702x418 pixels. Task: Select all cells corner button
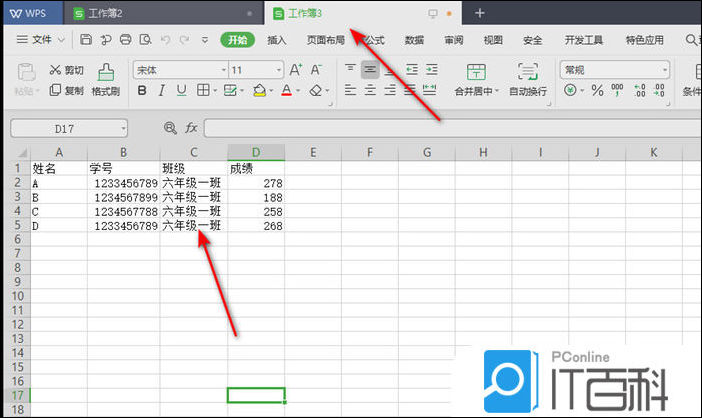click(x=18, y=152)
